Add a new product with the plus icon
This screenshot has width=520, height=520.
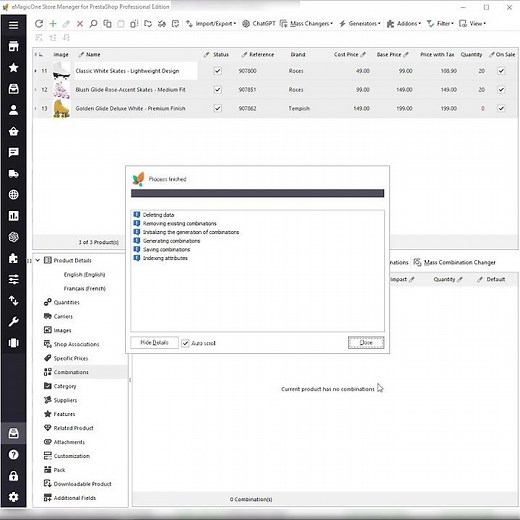[x=53, y=24]
